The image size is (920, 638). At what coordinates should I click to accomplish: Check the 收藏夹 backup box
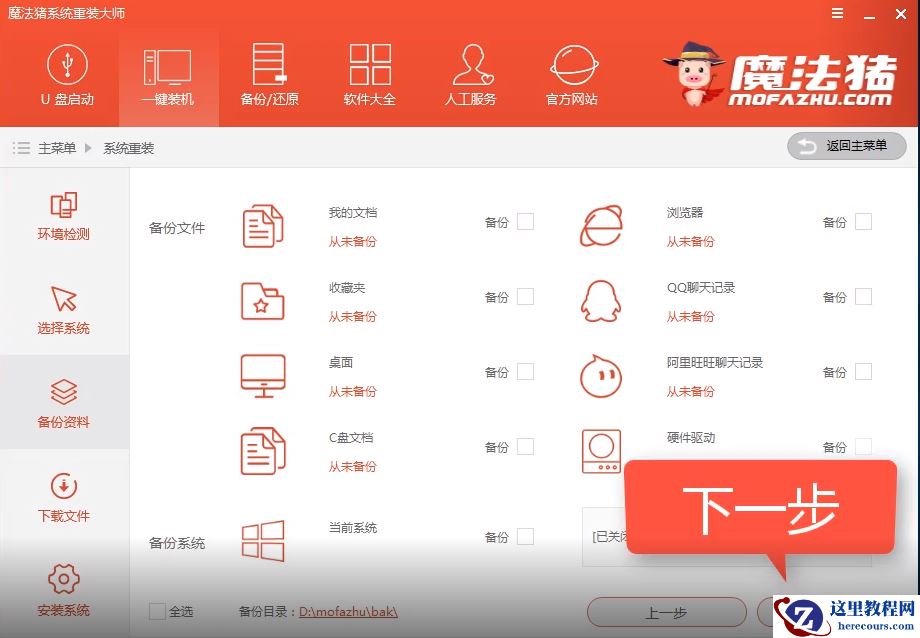[525, 297]
